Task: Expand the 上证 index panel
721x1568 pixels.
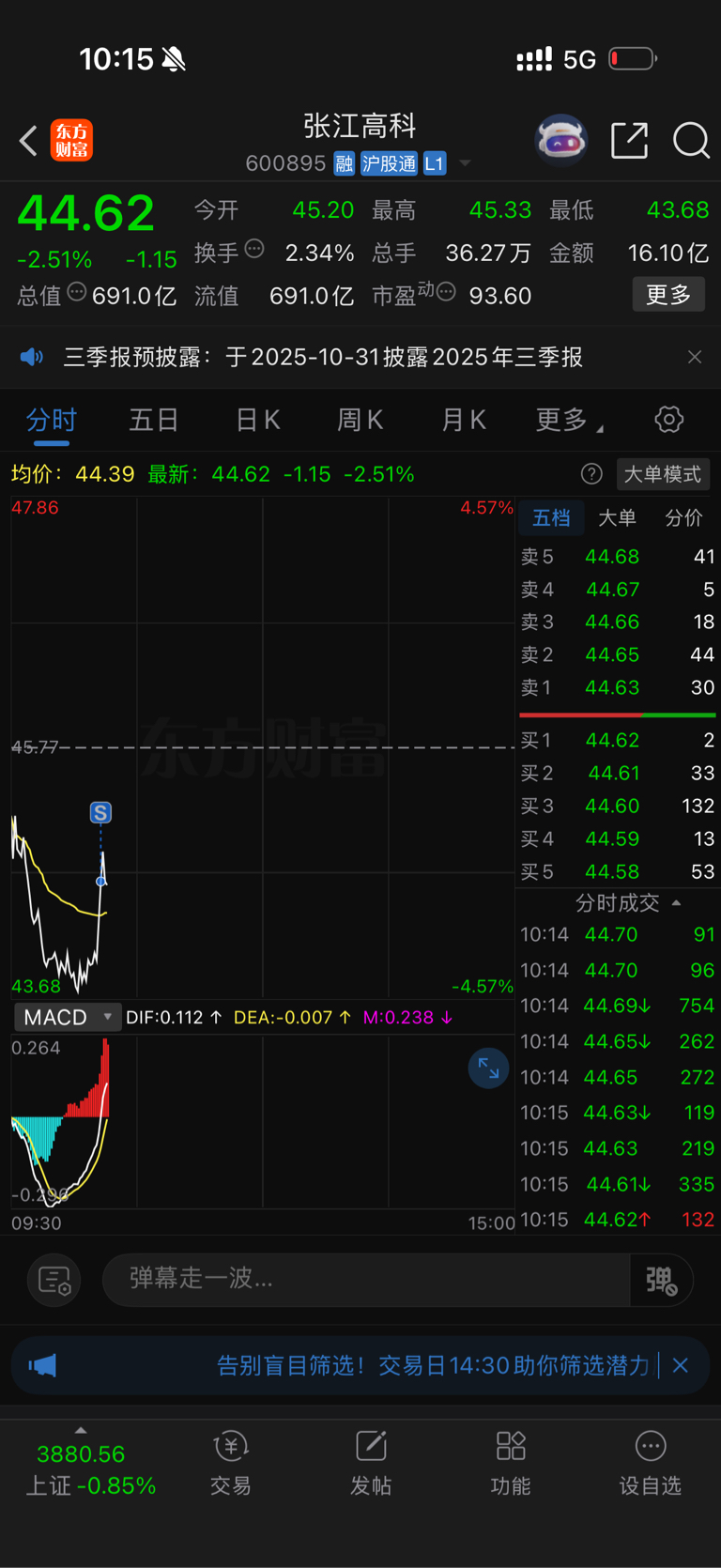Action: [81, 1430]
